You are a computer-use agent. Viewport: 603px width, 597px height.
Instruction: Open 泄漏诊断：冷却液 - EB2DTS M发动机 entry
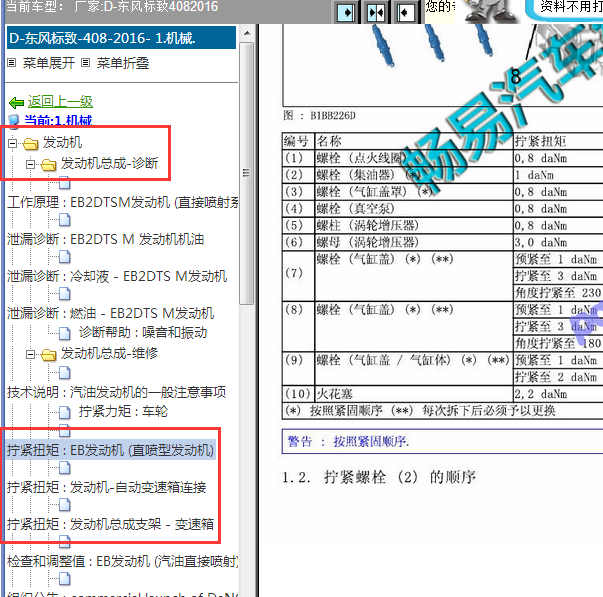tap(117, 276)
